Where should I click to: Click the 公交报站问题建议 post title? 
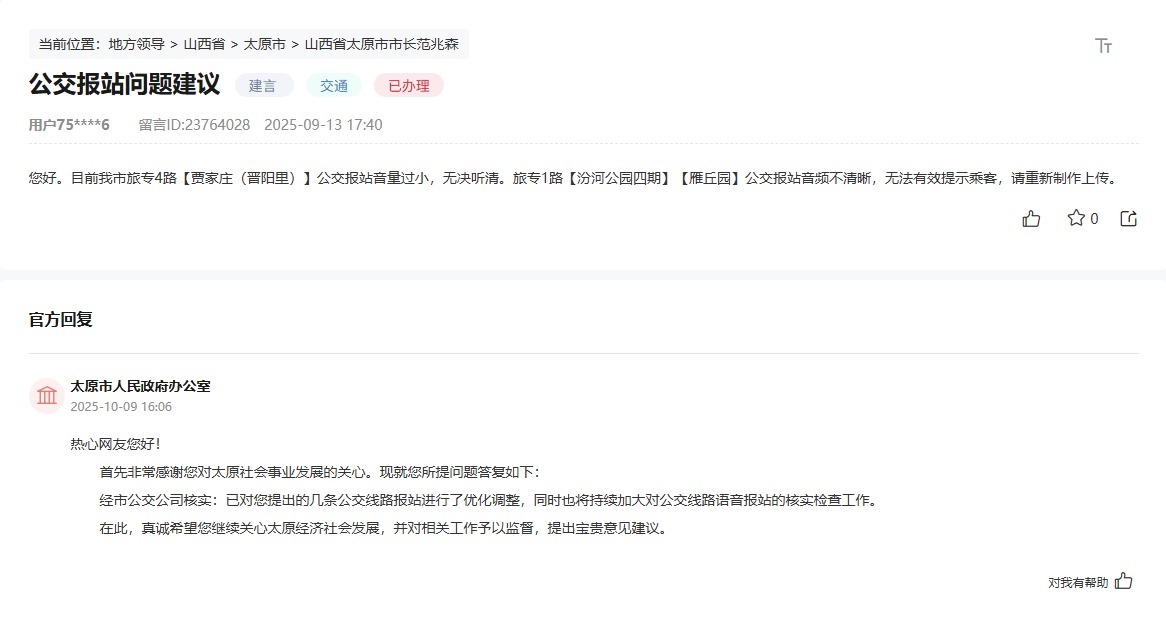(125, 84)
